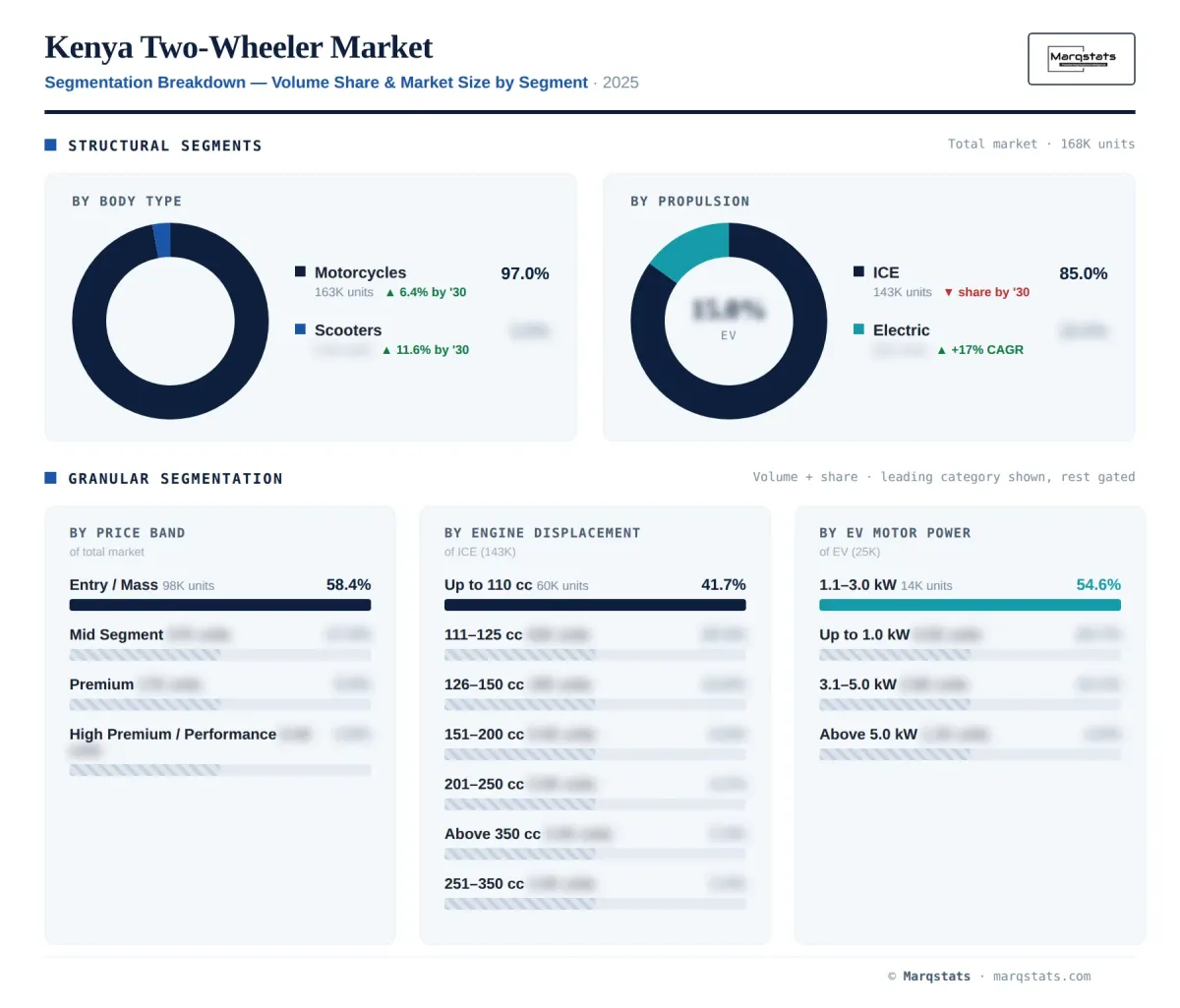Viewport: 1180px width, 1008px height.
Task: Click the ICE legend color square
Action: click(x=858, y=271)
